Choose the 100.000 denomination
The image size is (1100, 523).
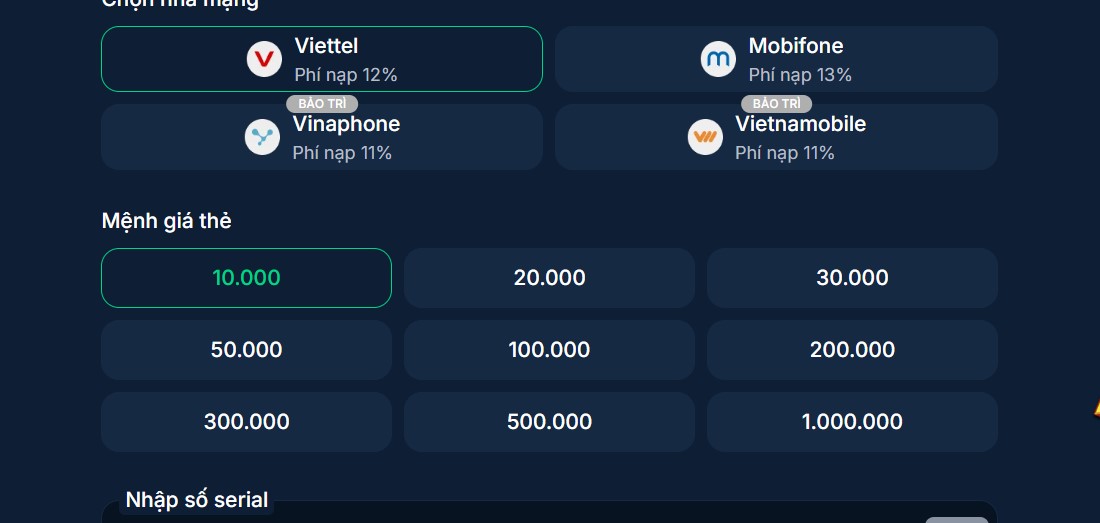tap(549, 350)
